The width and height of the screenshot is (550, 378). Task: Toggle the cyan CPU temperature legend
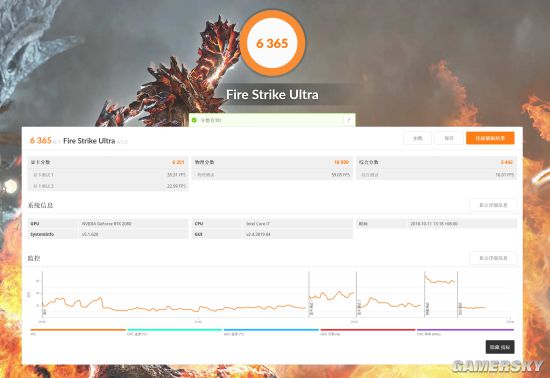(x=175, y=330)
